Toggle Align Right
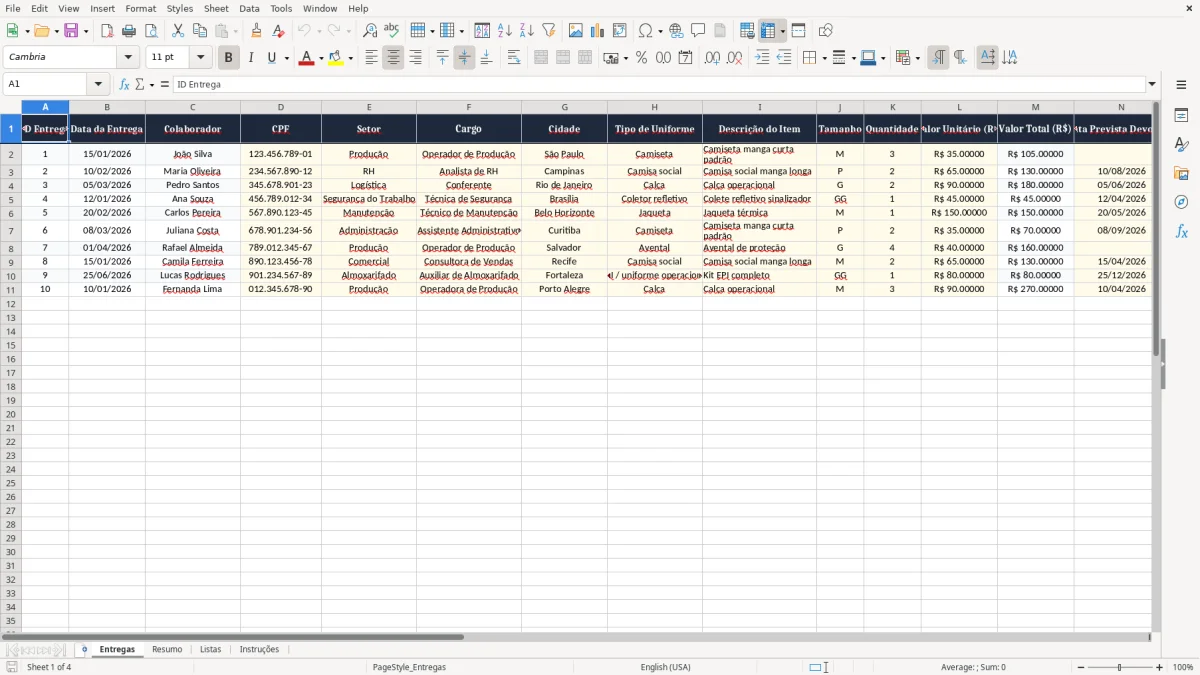 point(415,58)
